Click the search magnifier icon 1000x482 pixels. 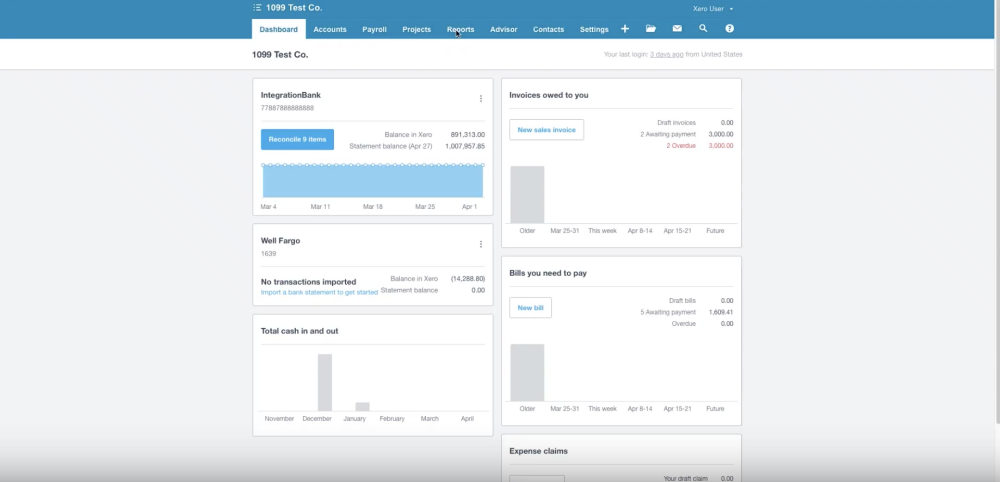tap(703, 29)
